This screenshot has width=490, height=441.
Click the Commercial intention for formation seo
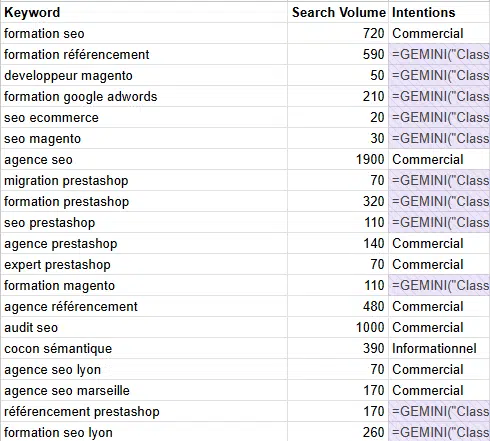point(439,33)
